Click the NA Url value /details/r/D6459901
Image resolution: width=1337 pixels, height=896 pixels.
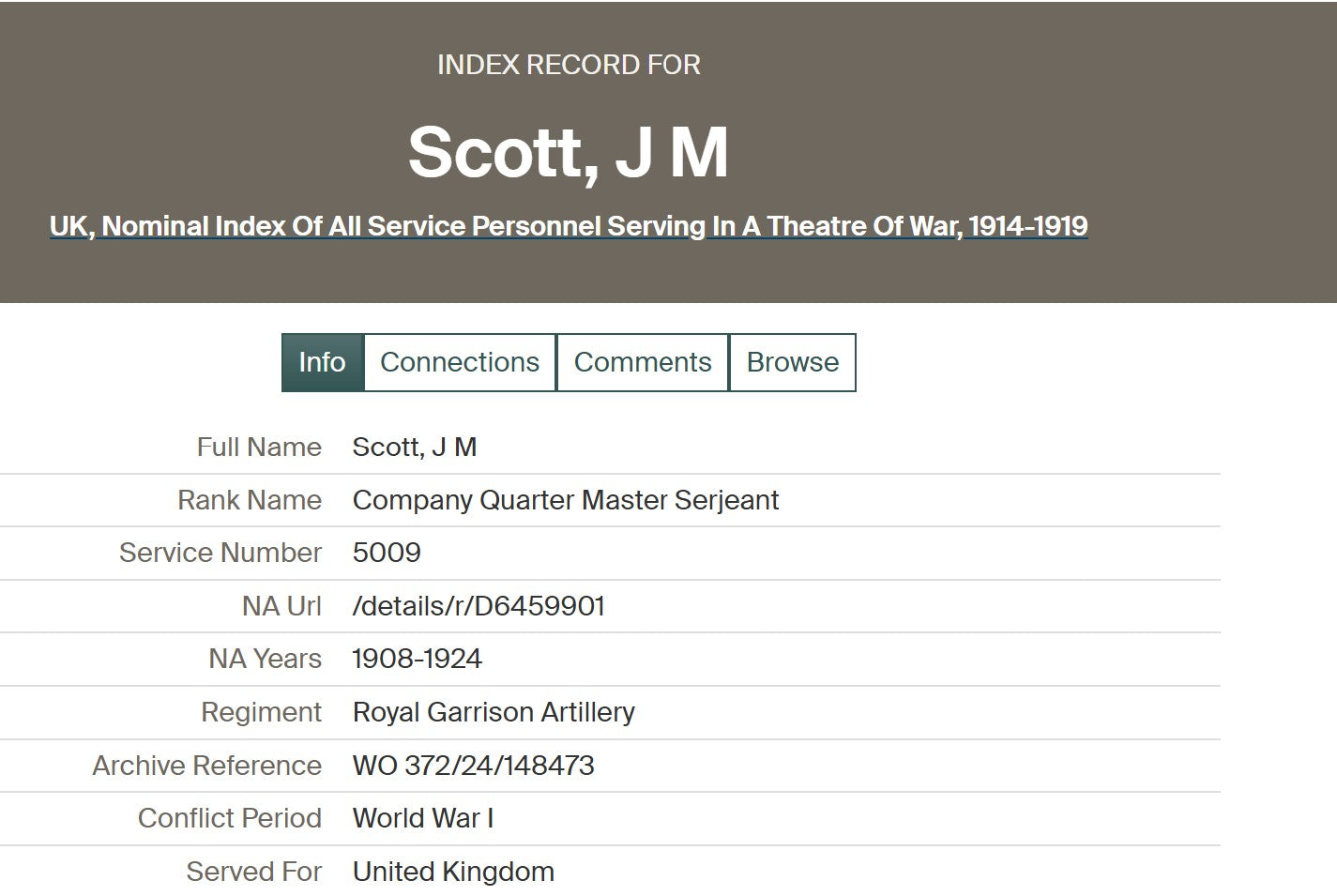pyautogui.click(x=479, y=606)
